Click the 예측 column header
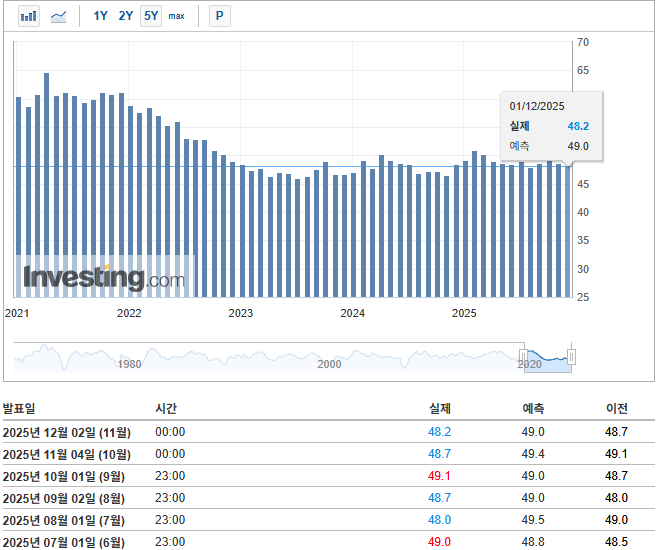This screenshot has height=550, width=659. (533, 409)
